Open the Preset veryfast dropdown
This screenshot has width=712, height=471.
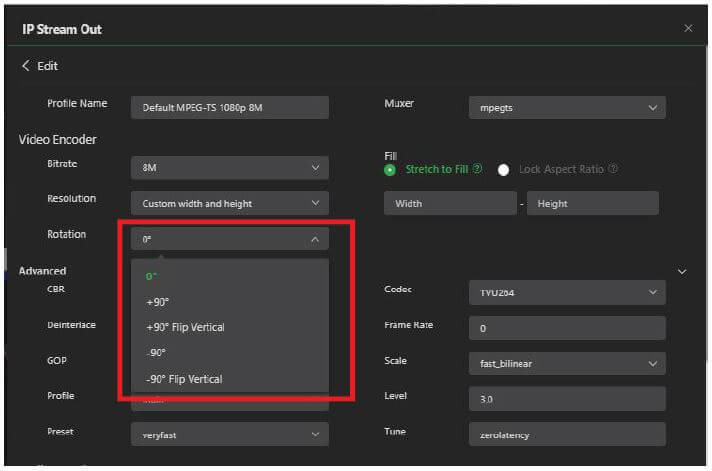pyautogui.click(x=230, y=434)
